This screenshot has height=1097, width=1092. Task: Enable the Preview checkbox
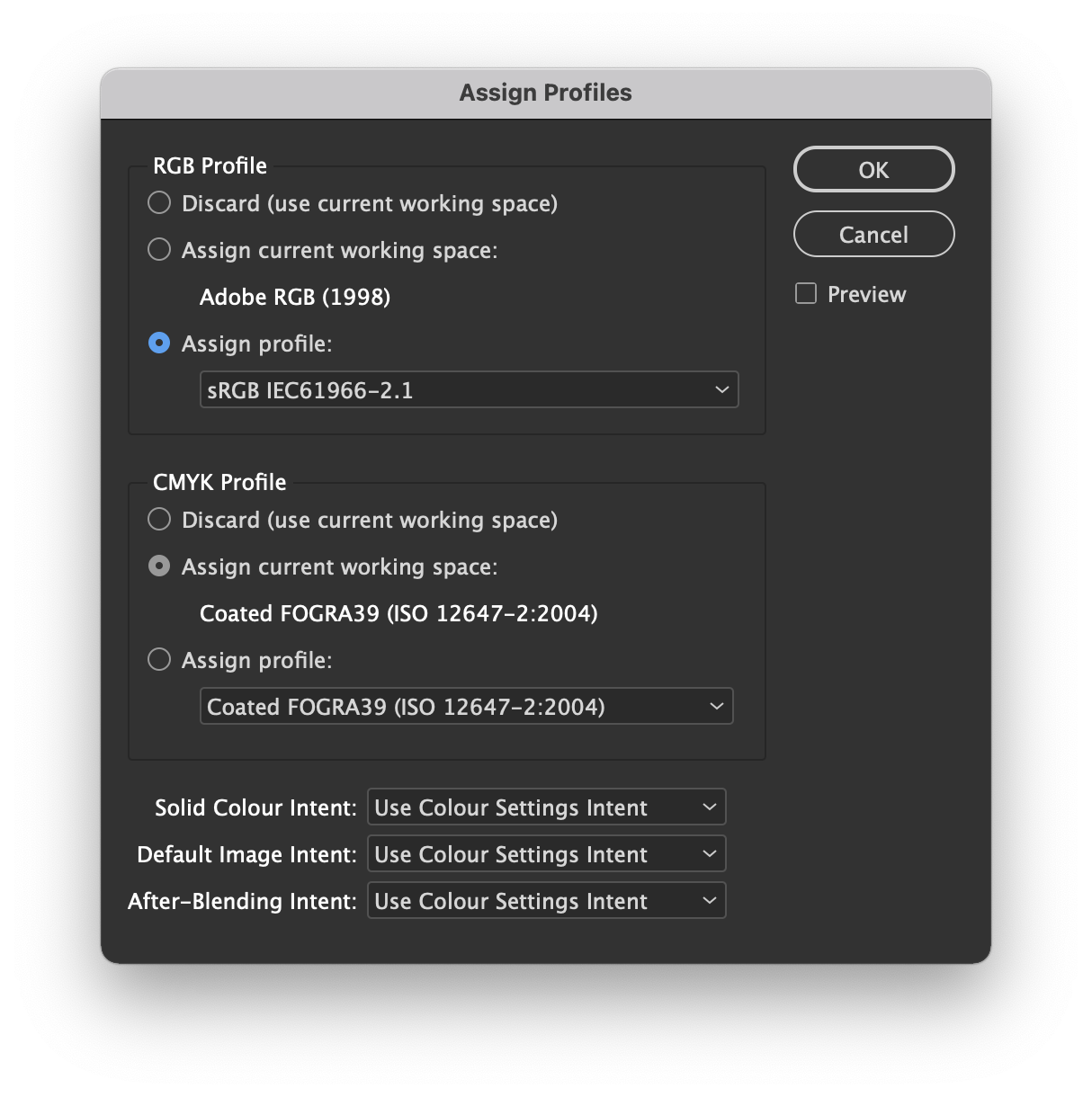pyautogui.click(x=805, y=293)
